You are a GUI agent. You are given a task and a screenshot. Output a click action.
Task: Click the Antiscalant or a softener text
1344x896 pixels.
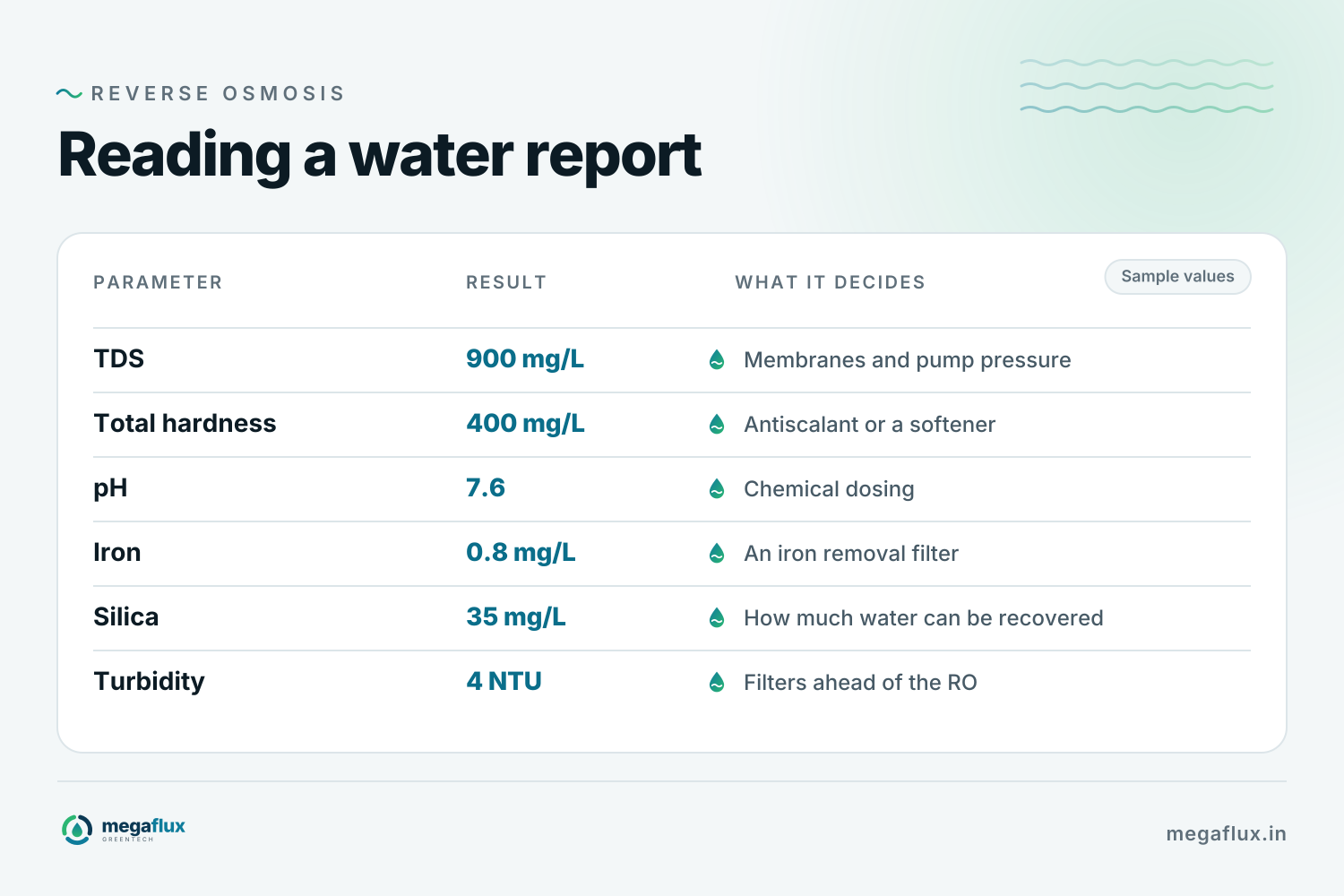[870, 425]
